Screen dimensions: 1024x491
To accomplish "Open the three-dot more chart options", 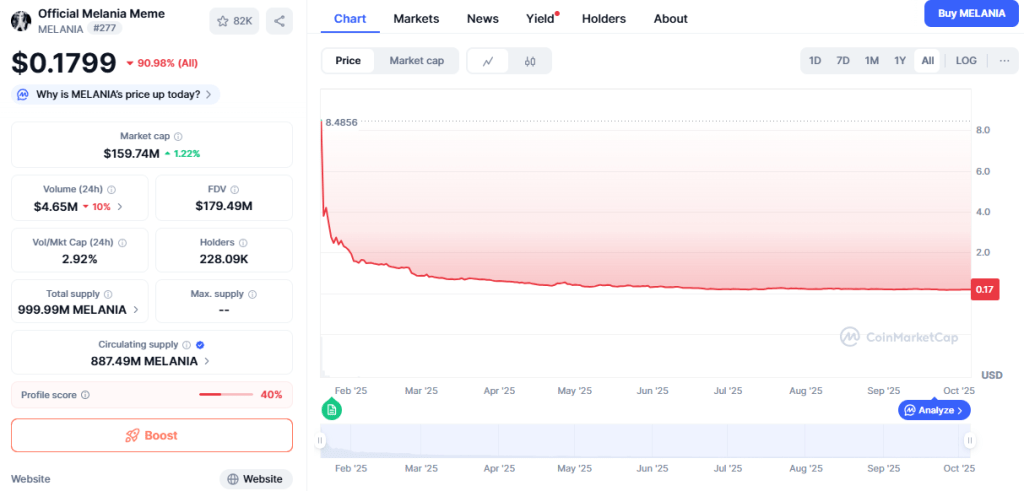I will [1004, 61].
